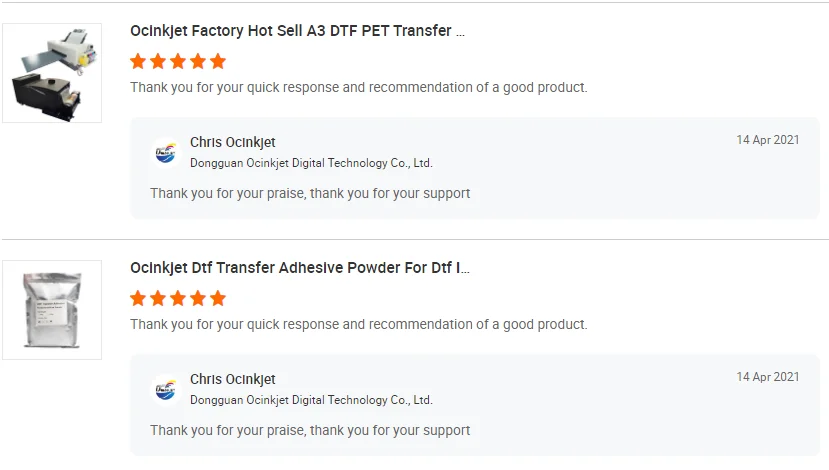The image size is (829, 470).
Task: Click the Ocinkjet logo avatar in the second reply
Action: point(165,389)
